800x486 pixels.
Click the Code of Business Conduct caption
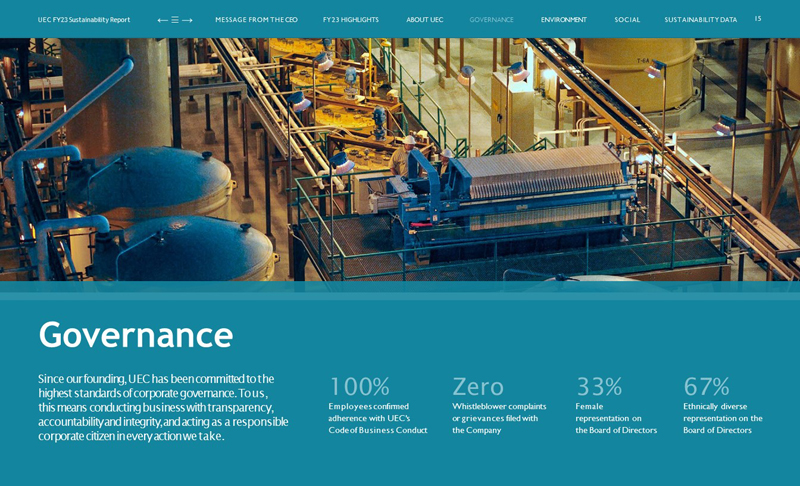(x=377, y=430)
